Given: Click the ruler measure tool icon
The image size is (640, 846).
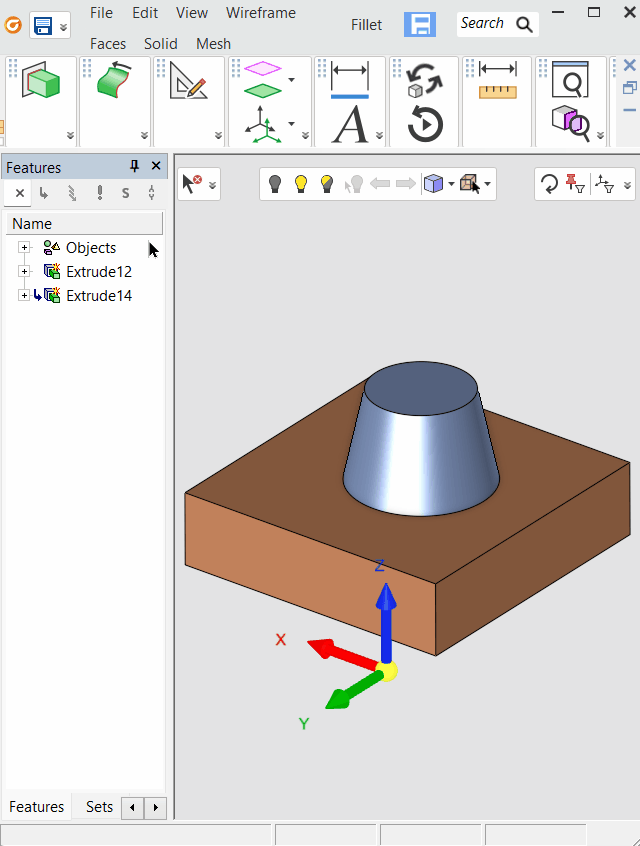Looking at the screenshot, I should coord(497,81).
